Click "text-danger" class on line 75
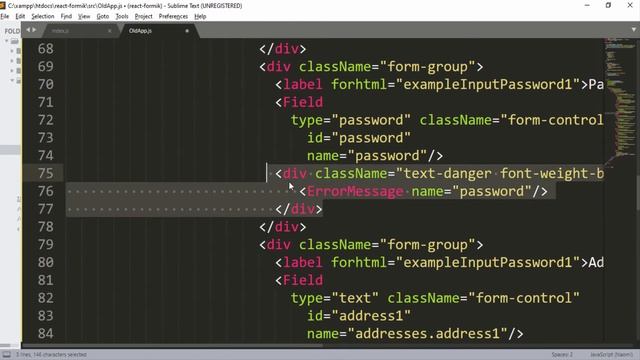 [447, 173]
